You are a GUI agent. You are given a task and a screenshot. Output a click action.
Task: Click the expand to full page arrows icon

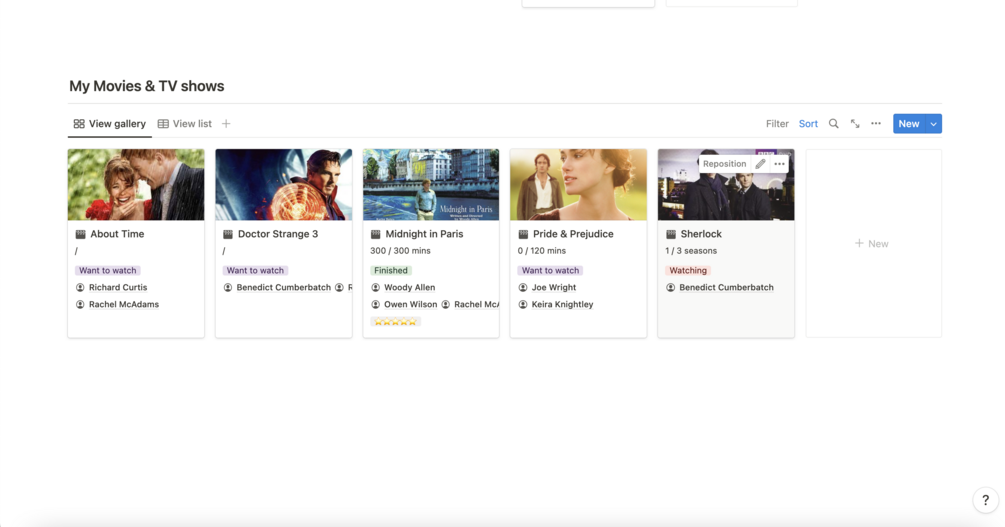pos(855,124)
